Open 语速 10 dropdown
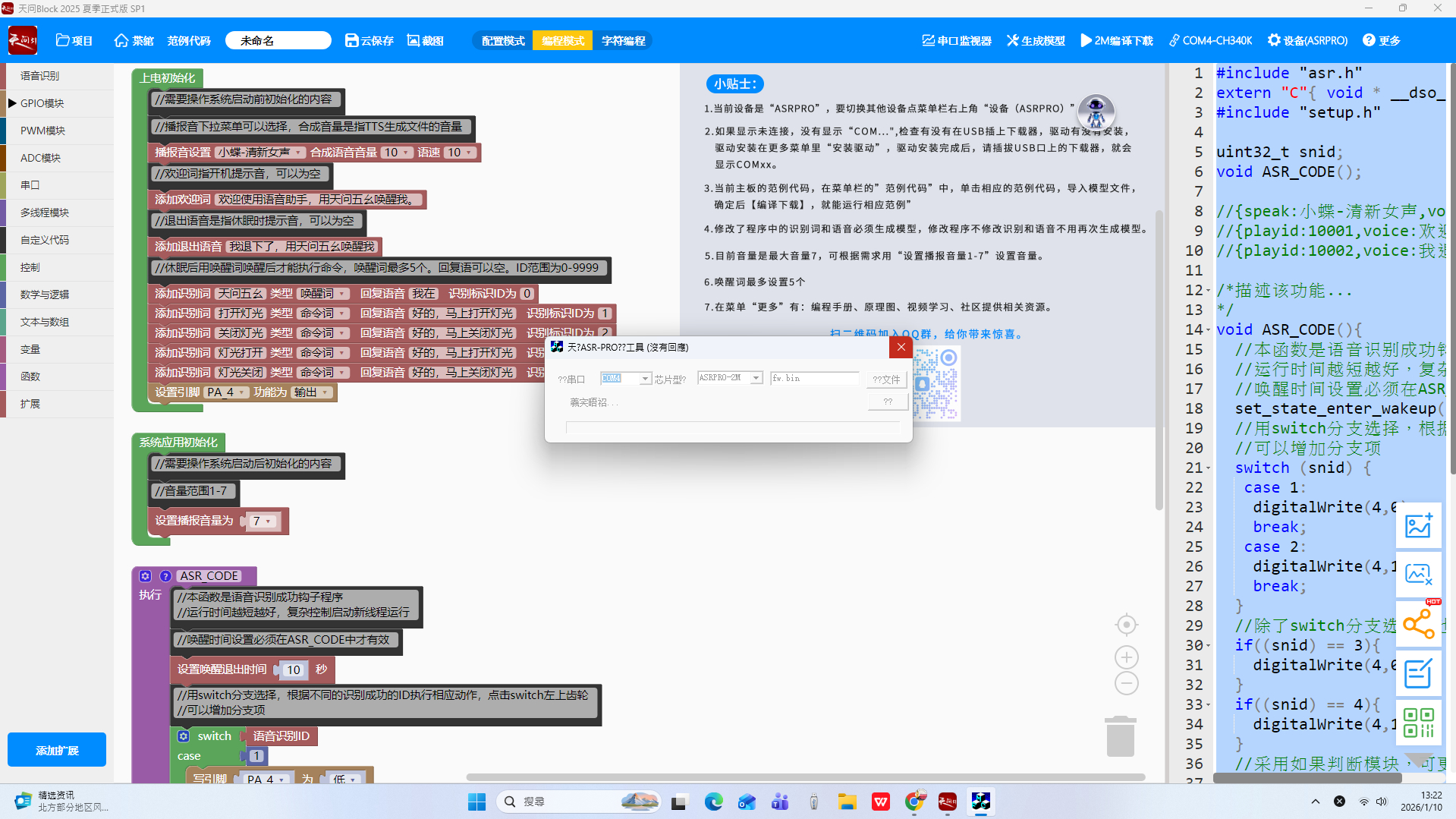1456x819 pixels. (460, 153)
